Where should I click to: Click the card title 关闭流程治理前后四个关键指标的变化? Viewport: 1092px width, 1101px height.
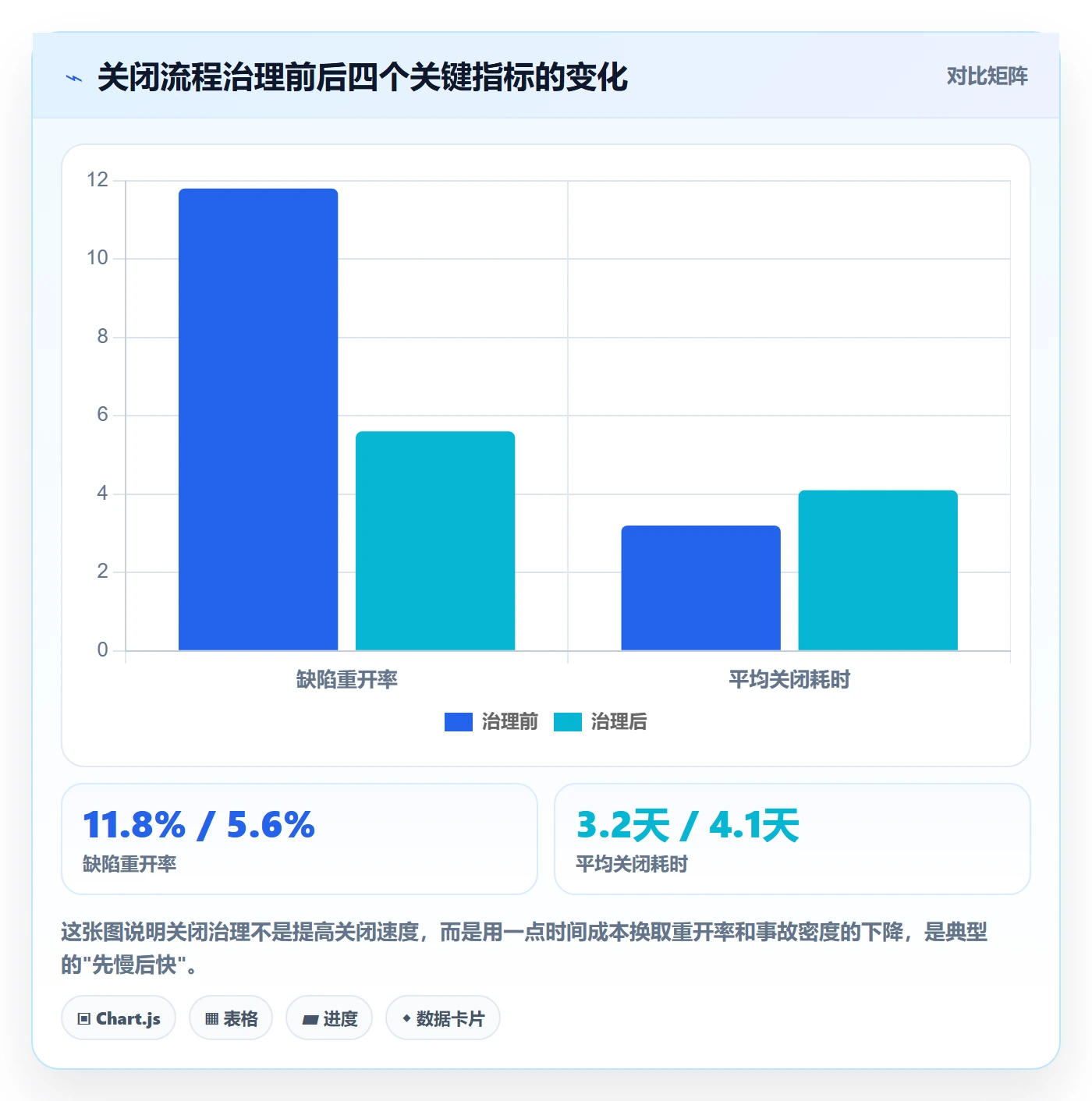363,77
